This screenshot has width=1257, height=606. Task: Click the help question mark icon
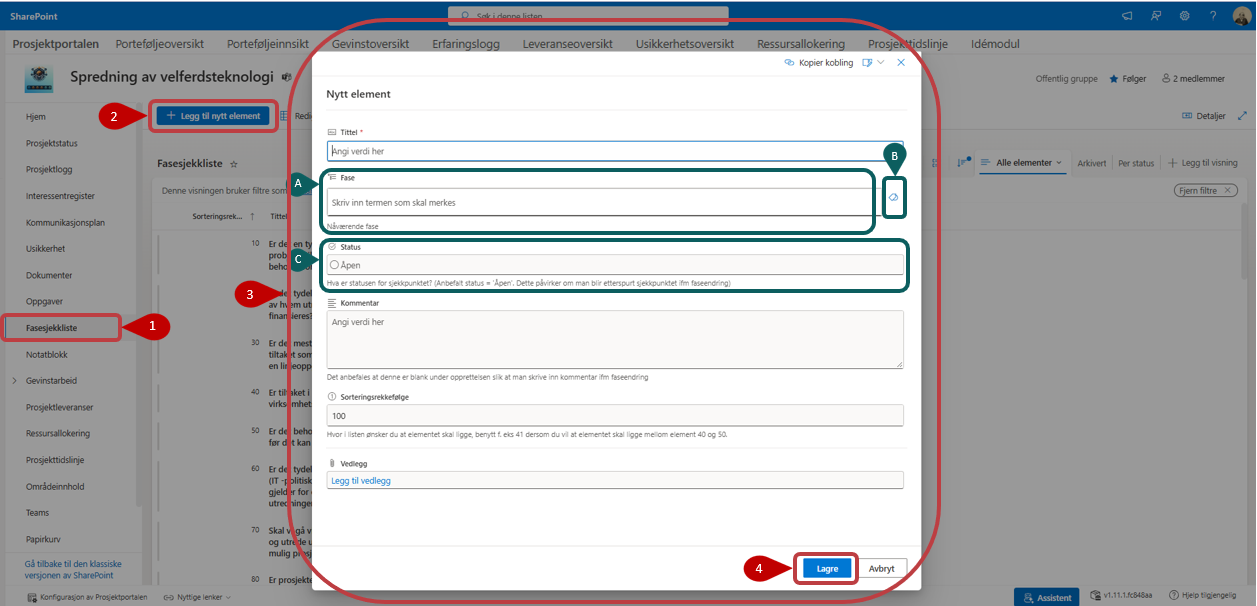tap(1212, 15)
